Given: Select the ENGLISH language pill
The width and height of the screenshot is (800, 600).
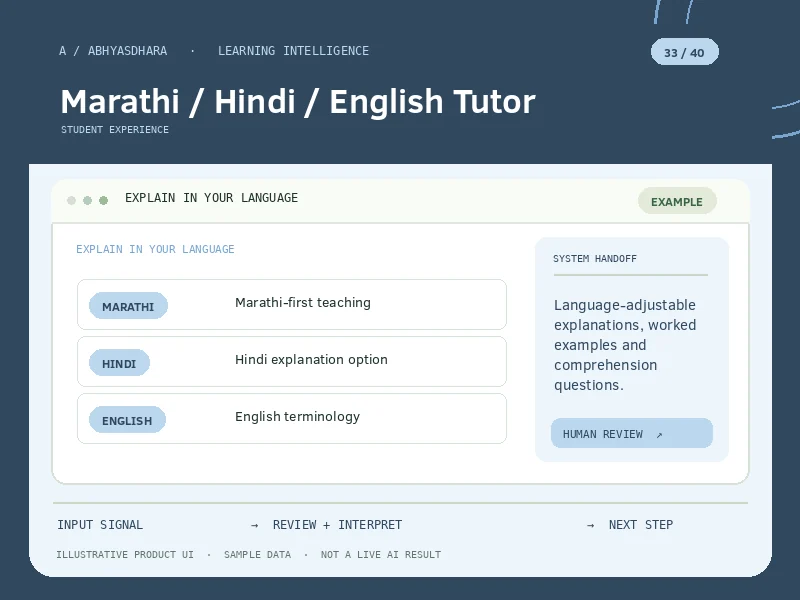Looking at the screenshot, I should [127, 420].
